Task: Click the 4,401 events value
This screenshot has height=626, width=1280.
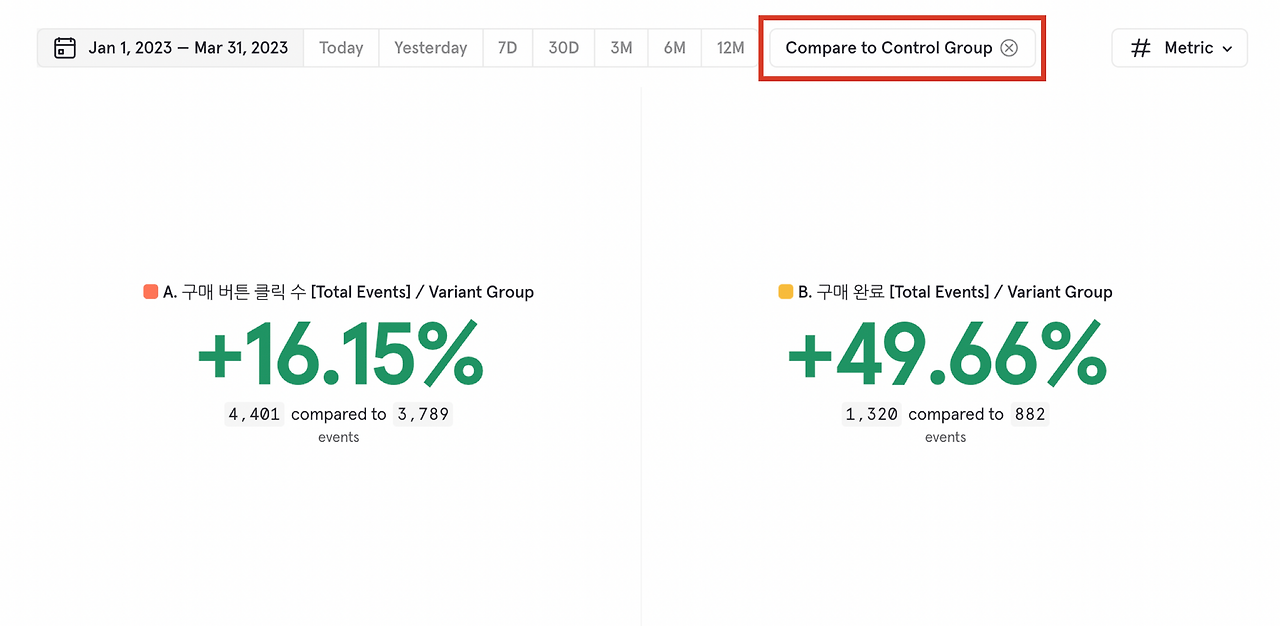Action: [253, 414]
